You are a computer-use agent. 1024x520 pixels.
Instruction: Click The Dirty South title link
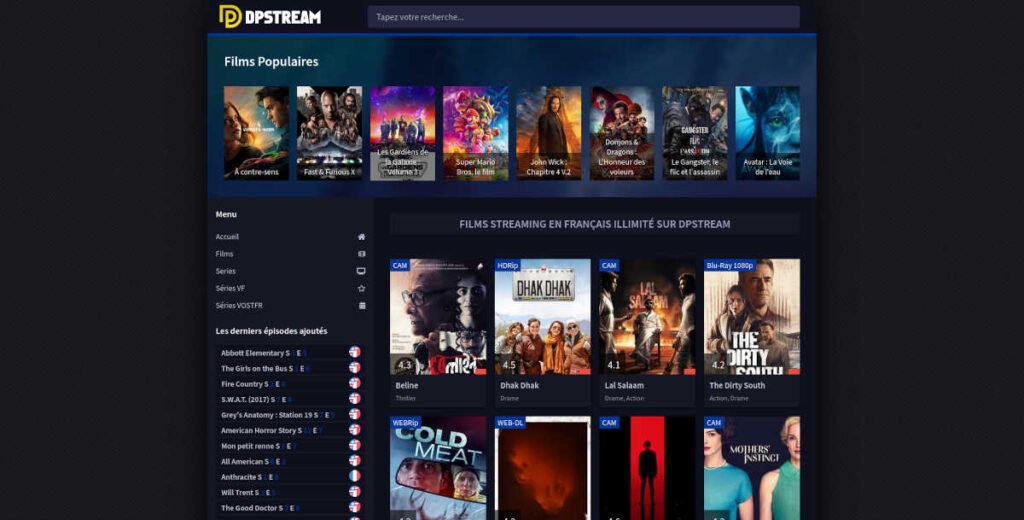[737, 385]
